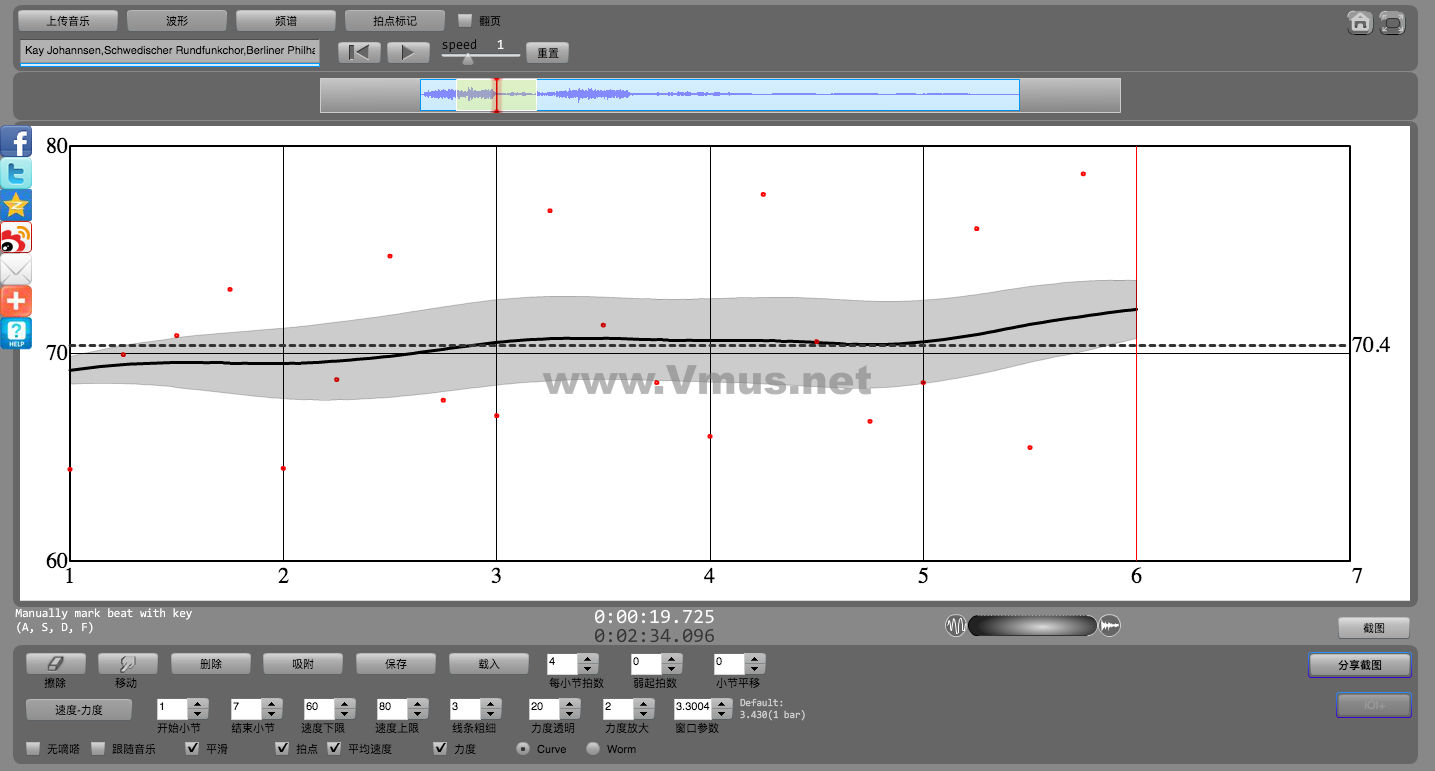Switch to the 波形 waveform view
The height and width of the screenshot is (771, 1435).
[x=176, y=20]
